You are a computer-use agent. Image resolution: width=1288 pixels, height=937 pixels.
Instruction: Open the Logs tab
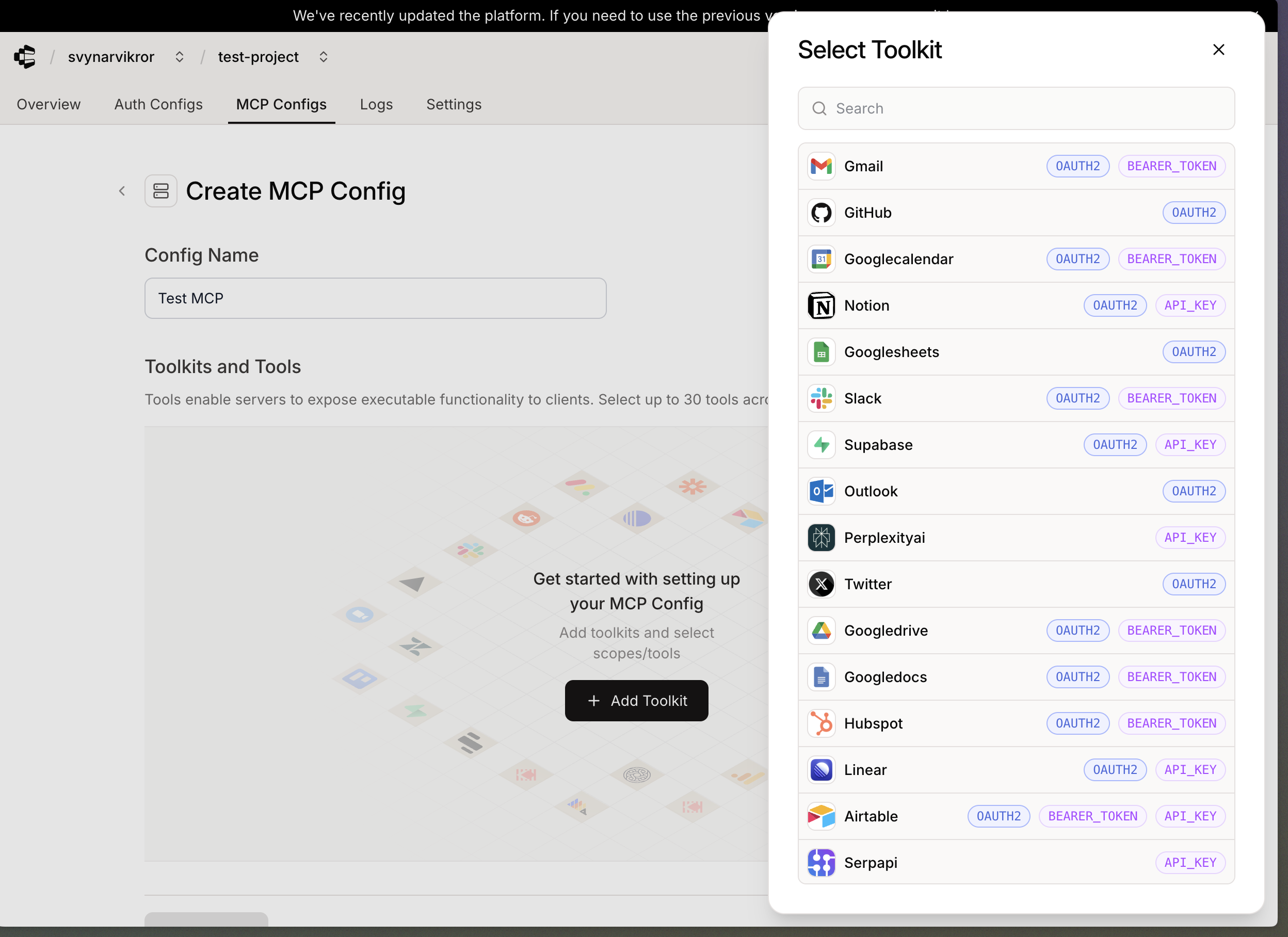click(x=376, y=105)
